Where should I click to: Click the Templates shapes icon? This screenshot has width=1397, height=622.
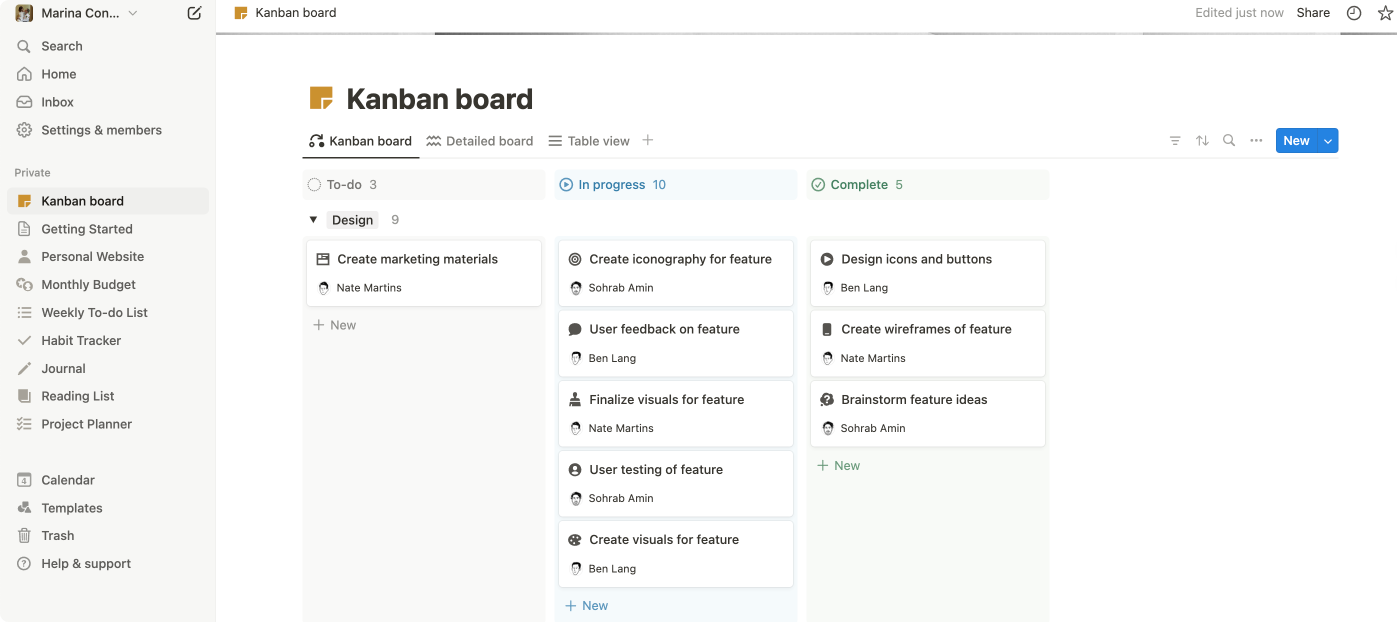coord(24,508)
